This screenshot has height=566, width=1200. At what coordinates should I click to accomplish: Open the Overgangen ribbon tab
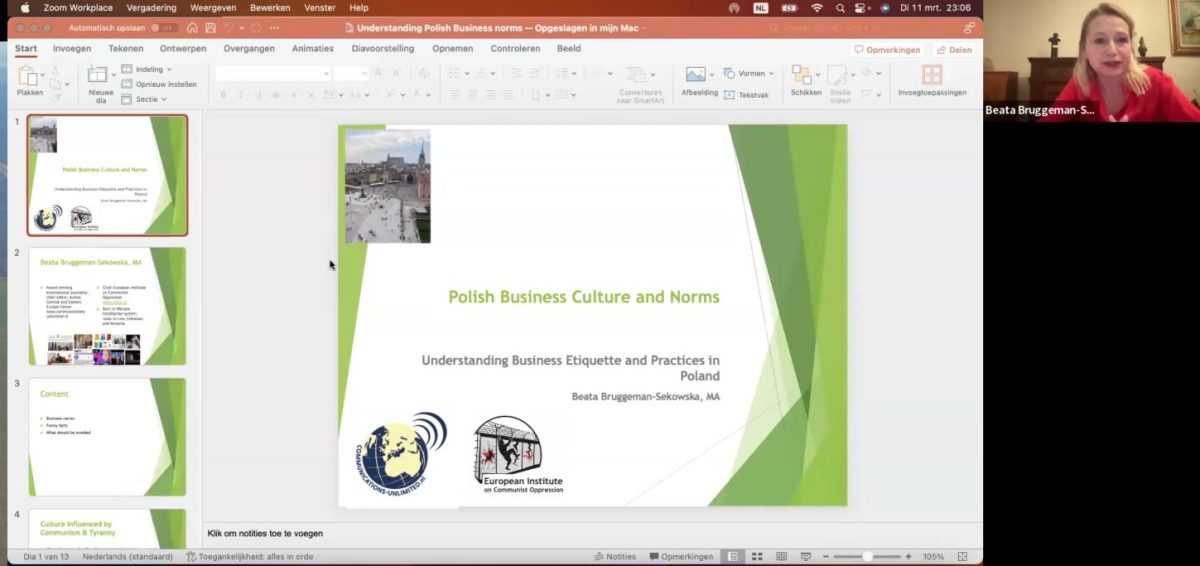[249, 48]
